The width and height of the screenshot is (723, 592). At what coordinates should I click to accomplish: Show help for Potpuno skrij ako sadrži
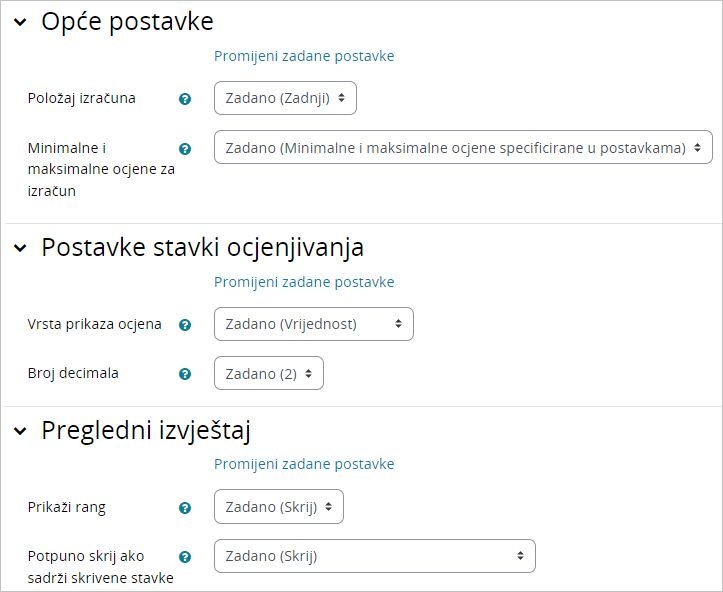tap(185, 557)
